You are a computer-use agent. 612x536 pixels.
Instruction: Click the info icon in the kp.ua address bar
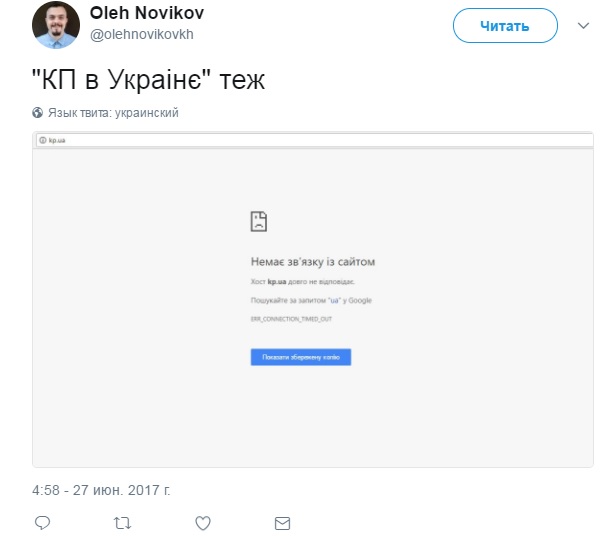pyautogui.click(x=42, y=140)
